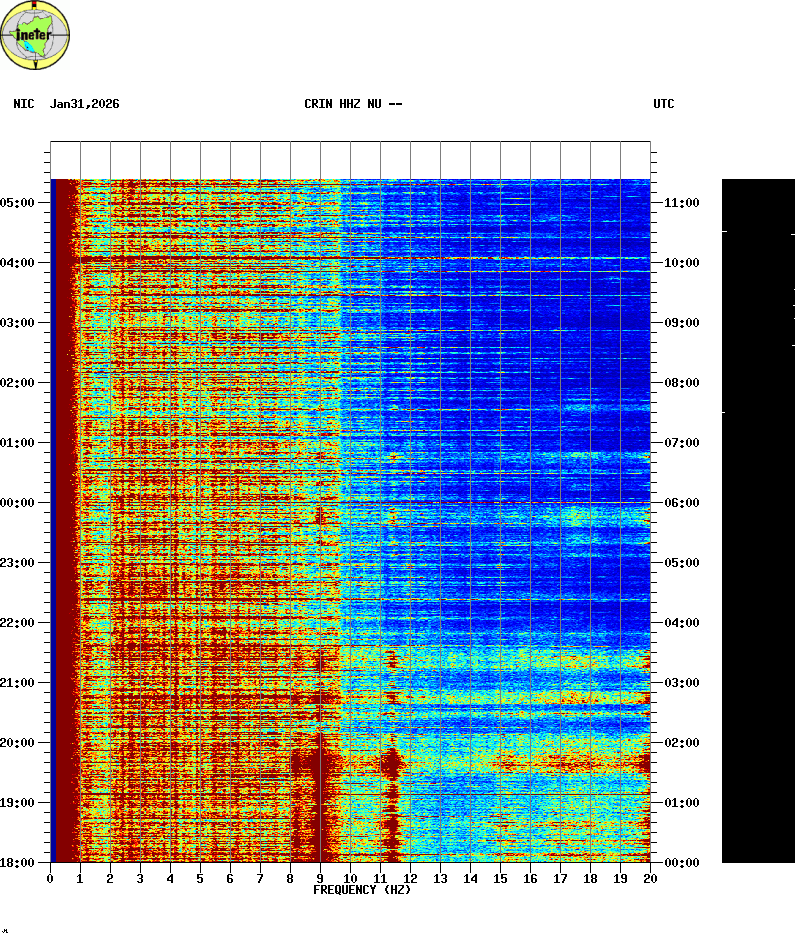Click the 15 Hz frequency tick label
The height and width of the screenshot is (942, 802).
[x=500, y=878]
